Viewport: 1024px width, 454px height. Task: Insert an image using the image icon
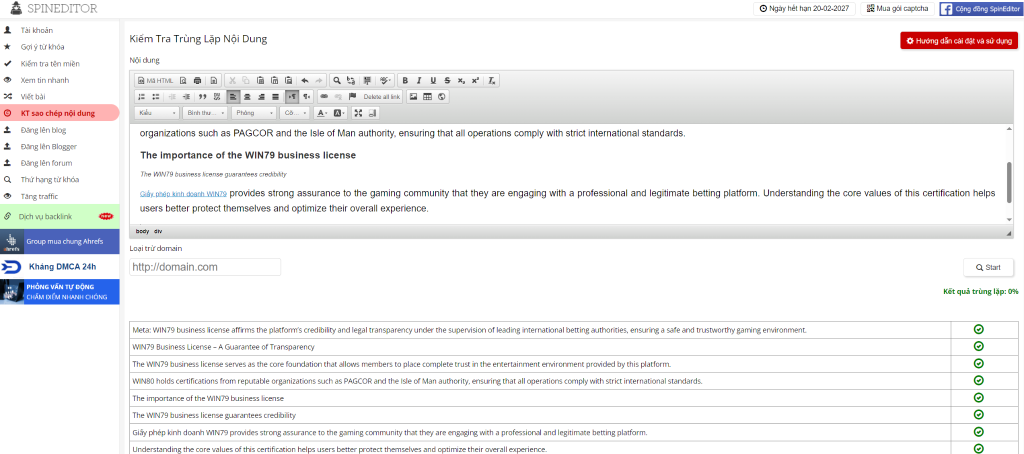[x=413, y=97]
